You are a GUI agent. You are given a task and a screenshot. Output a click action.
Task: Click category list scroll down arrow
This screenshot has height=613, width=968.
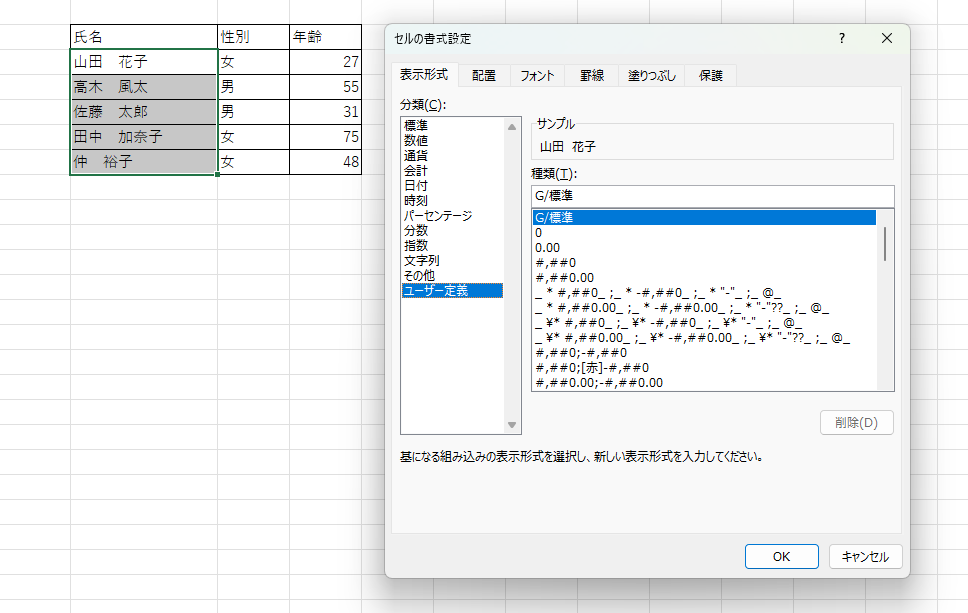[514, 426]
